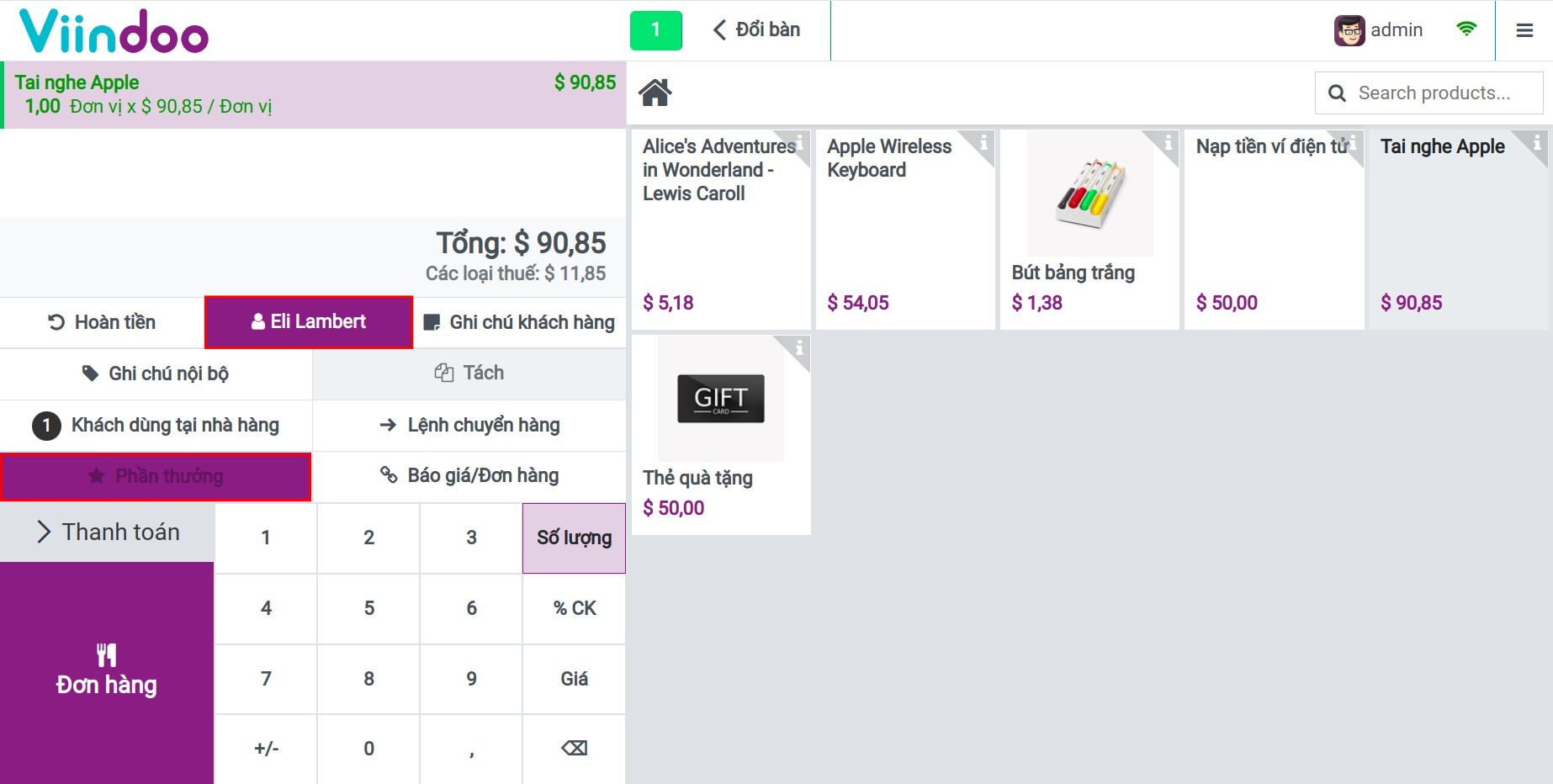Open the Phần thưởng rewards option
The width and height of the screenshot is (1553, 784).
pyautogui.click(x=156, y=475)
